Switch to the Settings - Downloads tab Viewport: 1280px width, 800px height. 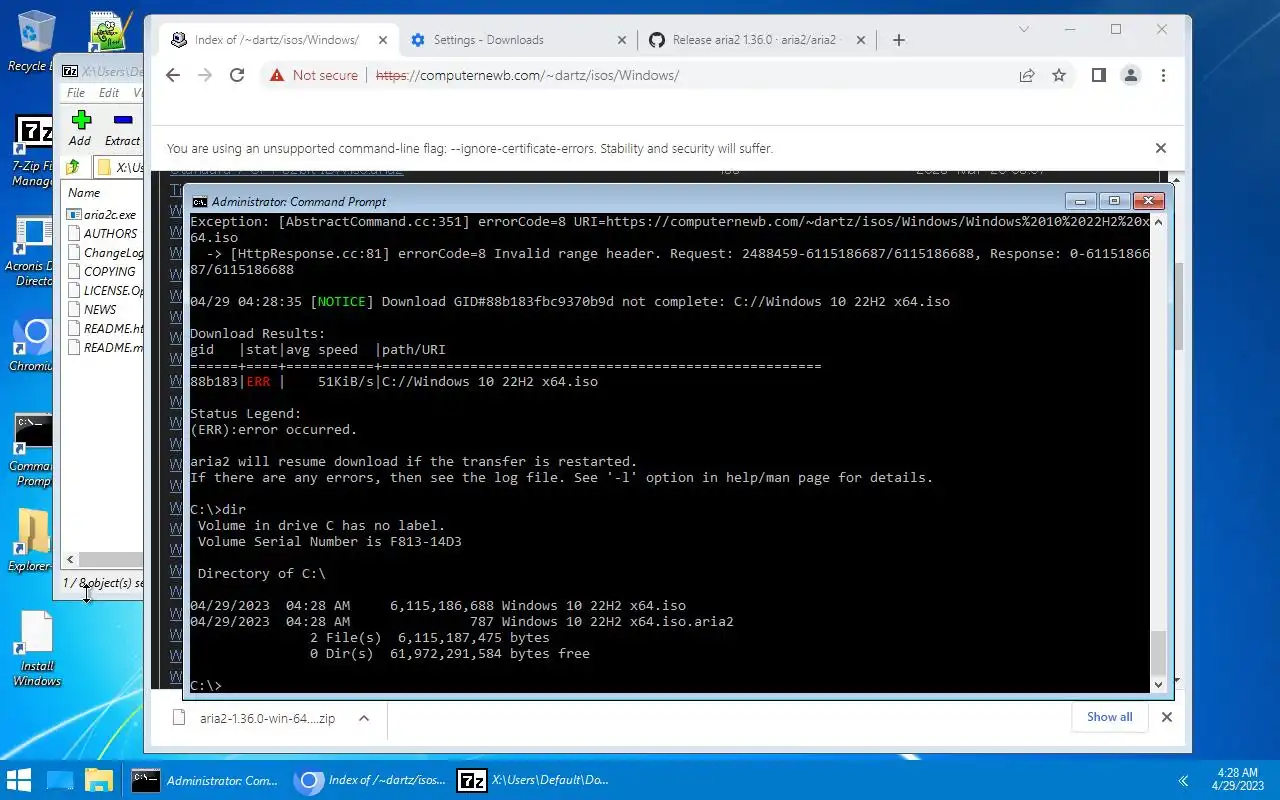point(517,40)
